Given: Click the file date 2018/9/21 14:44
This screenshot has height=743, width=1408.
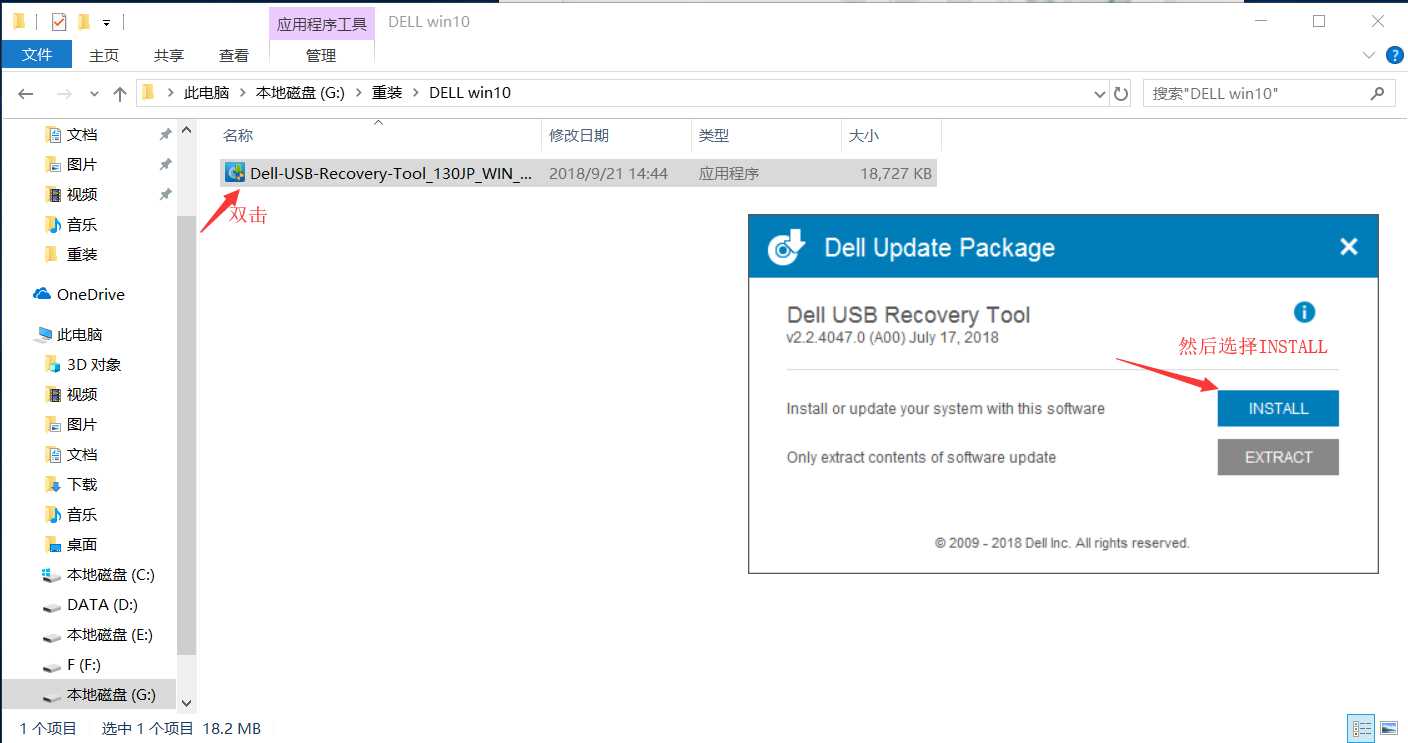Looking at the screenshot, I should 608,173.
